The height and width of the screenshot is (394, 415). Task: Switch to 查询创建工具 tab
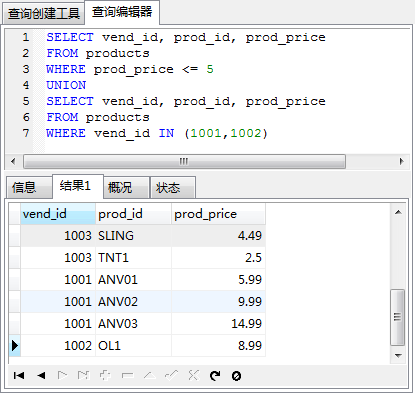point(44,14)
